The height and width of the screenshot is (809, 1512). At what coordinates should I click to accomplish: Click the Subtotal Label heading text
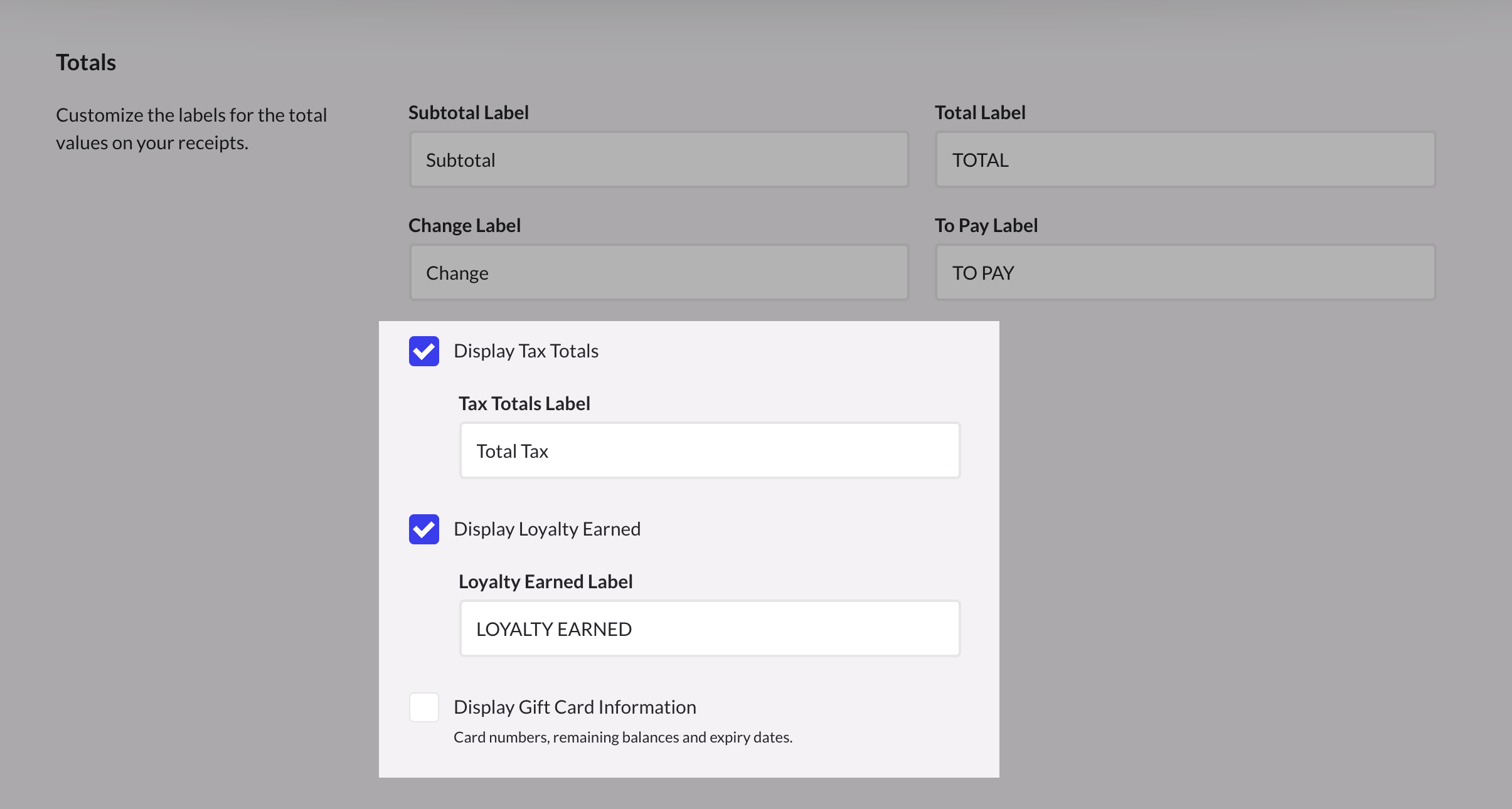tap(468, 112)
